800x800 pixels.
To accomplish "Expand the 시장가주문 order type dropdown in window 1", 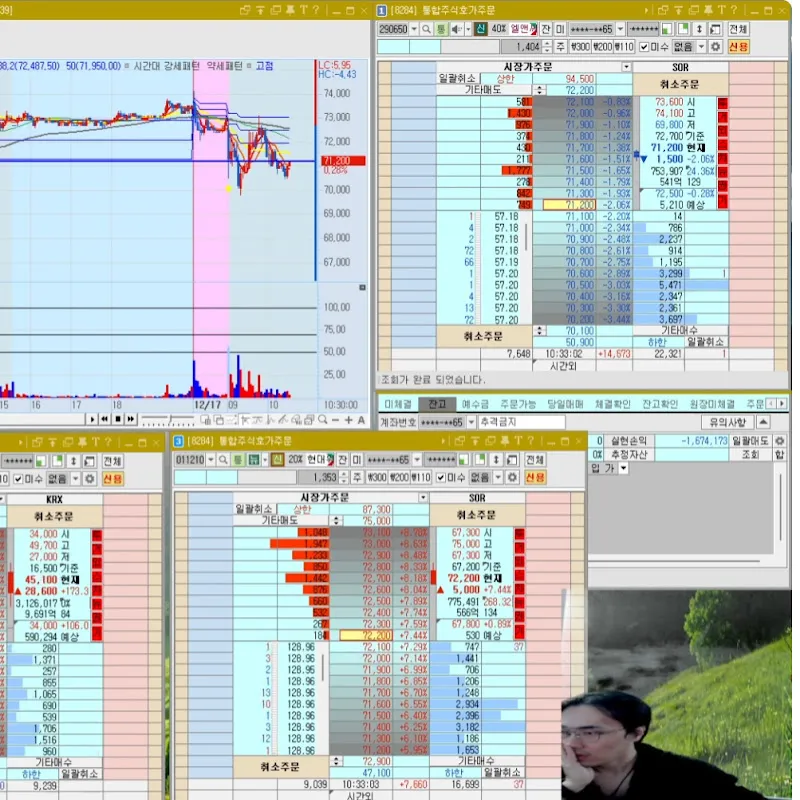I will coord(625,66).
